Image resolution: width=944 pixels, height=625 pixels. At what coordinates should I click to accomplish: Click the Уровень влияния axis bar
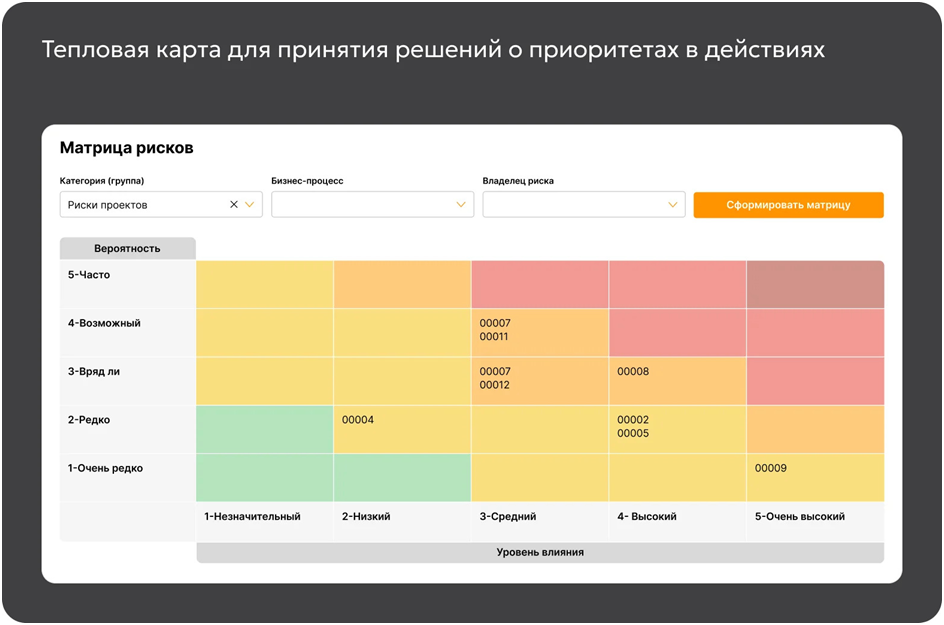click(540, 552)
